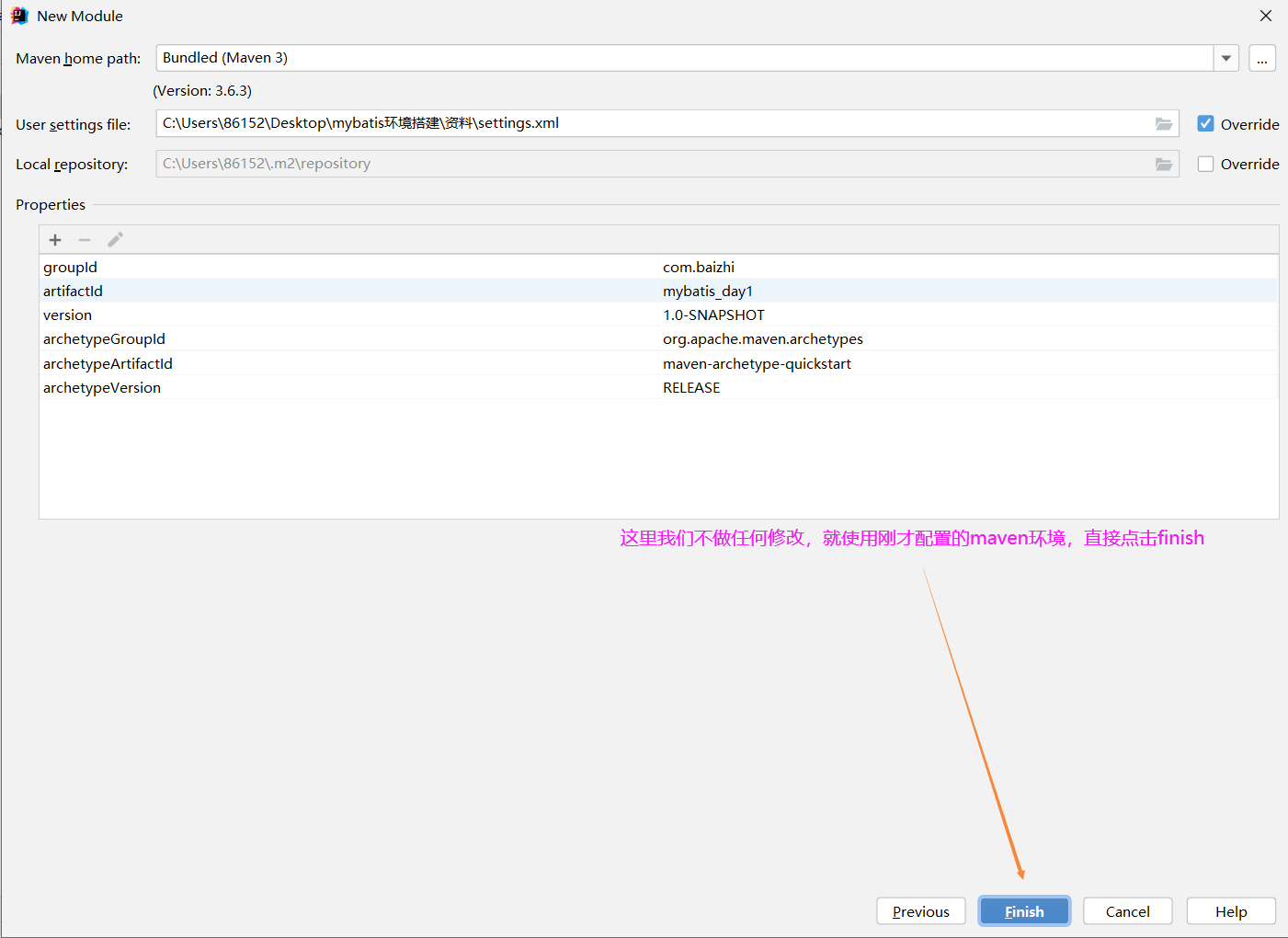
Task: Click the Finish button
Action: click(1024, 911)
